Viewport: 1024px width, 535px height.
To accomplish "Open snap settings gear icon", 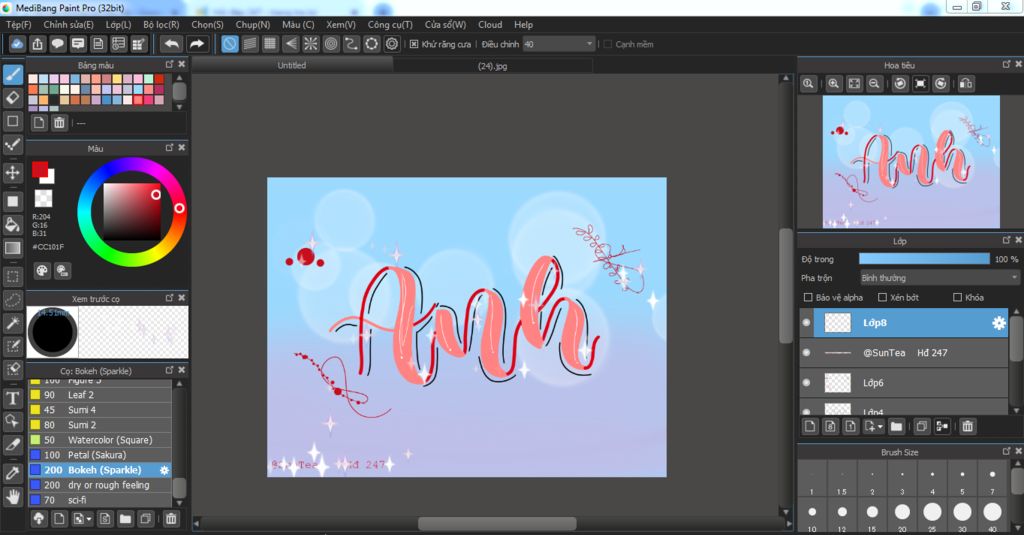I will point(392,44).
